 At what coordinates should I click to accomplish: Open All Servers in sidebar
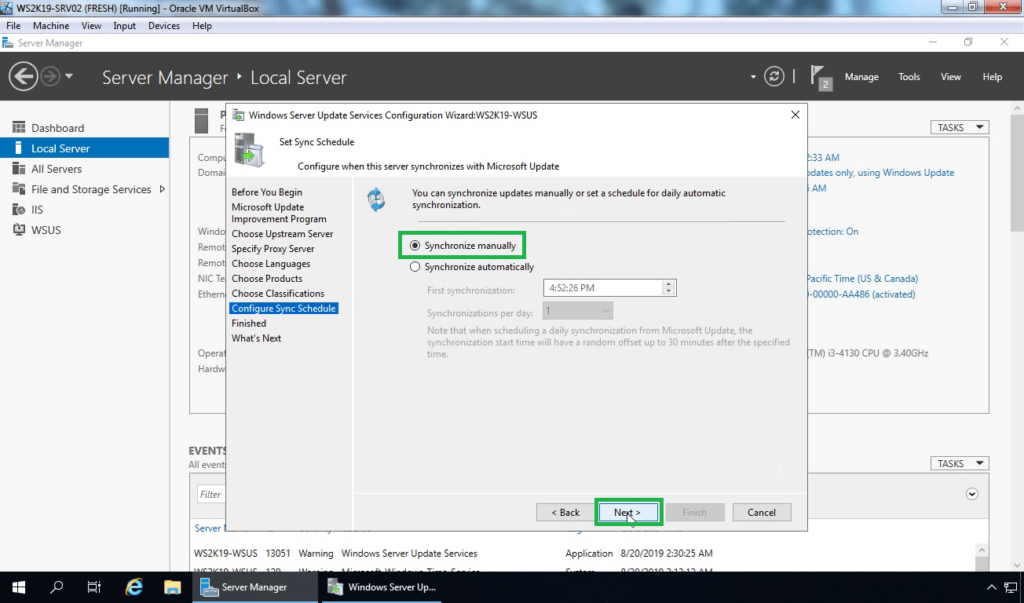pos(56,169)
